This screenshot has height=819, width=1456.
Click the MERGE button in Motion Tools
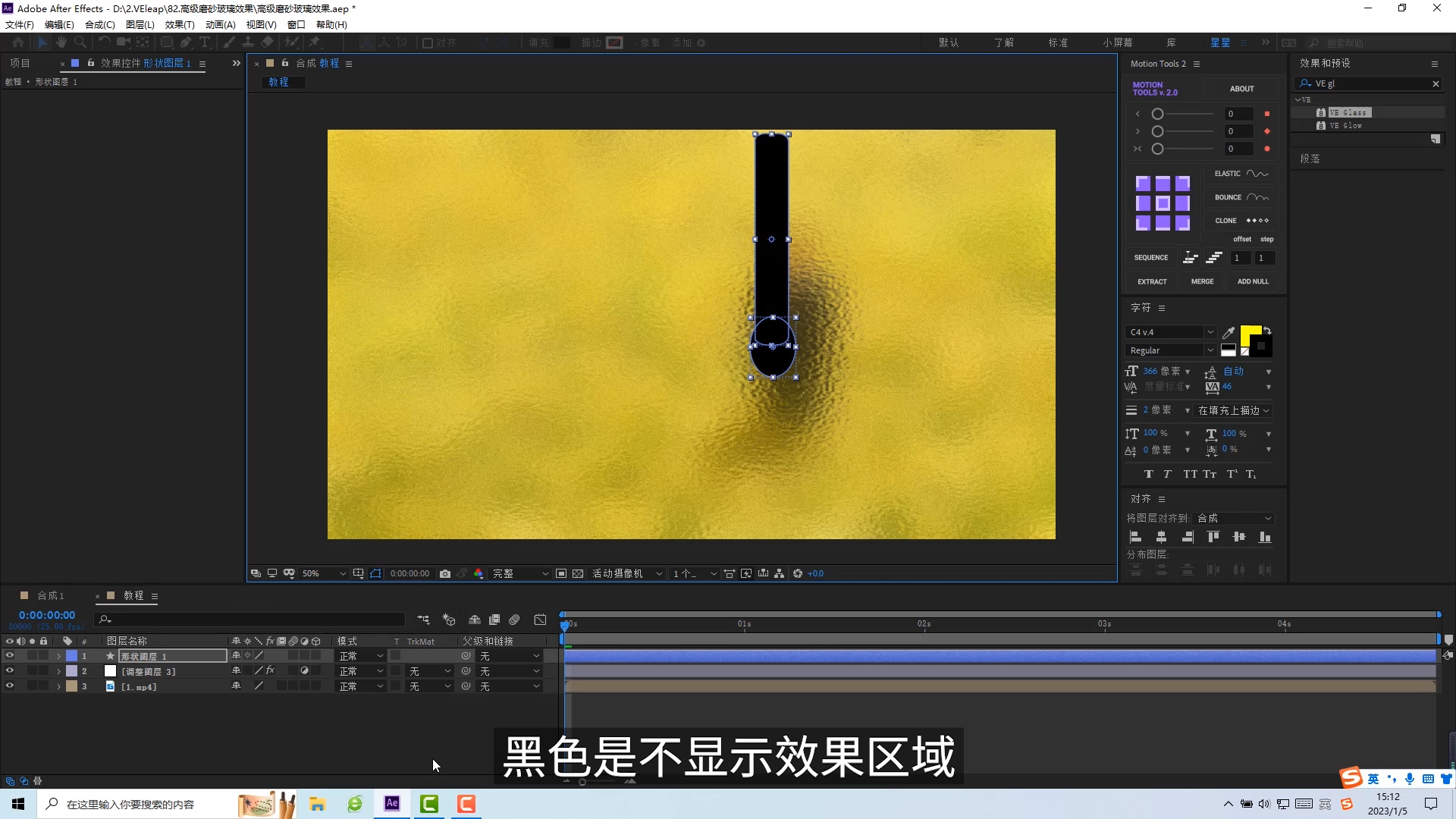tap(1202, 281)
